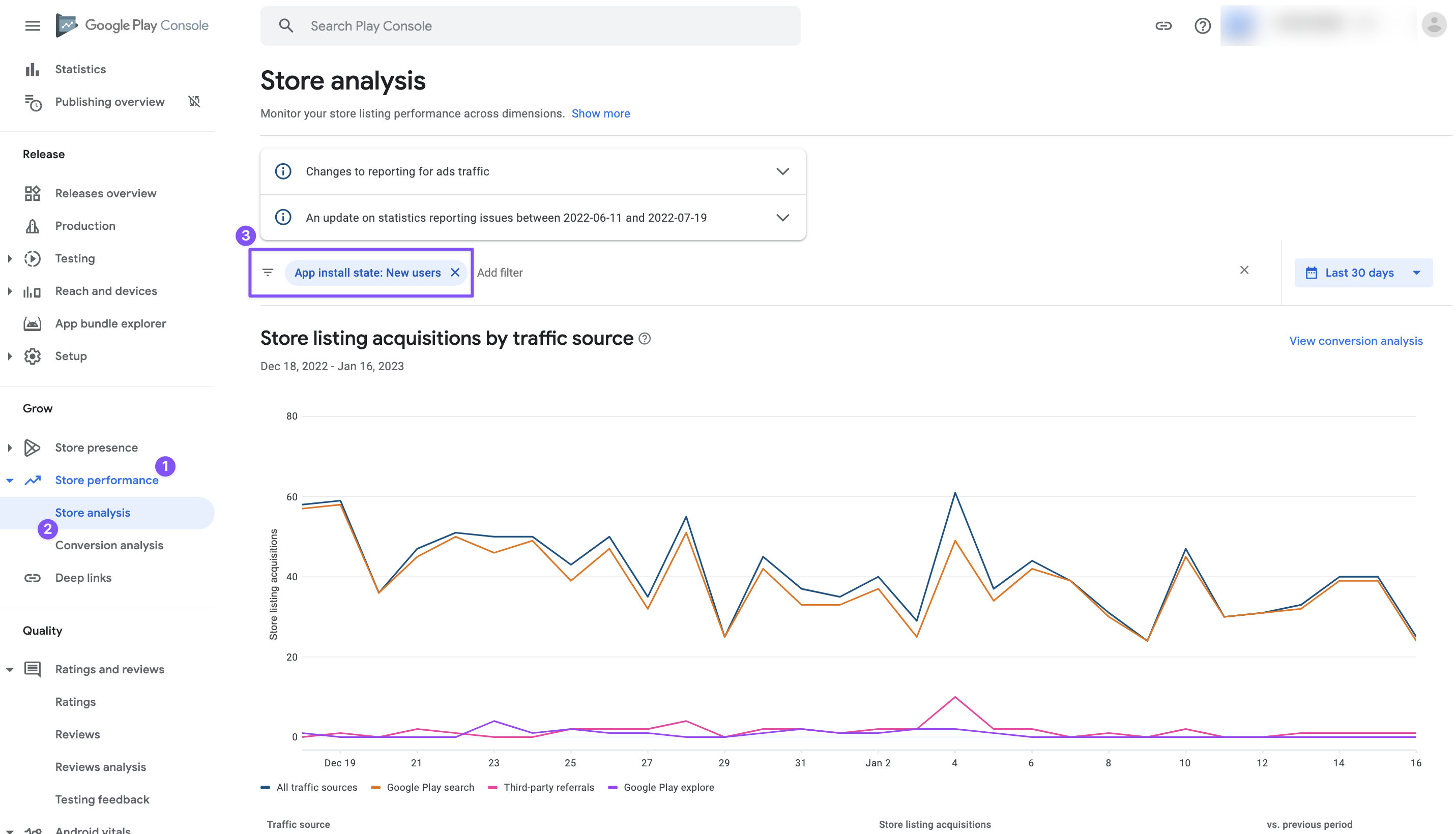Click View conversion analysis link
Viewport: 1456px width, 834px height.
coord(1355,340)
